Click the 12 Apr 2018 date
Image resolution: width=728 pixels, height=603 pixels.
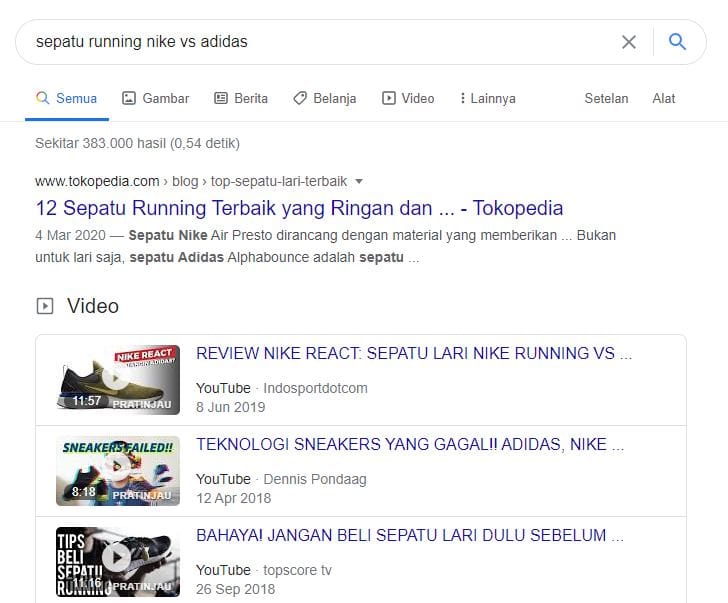click(234, 498)
